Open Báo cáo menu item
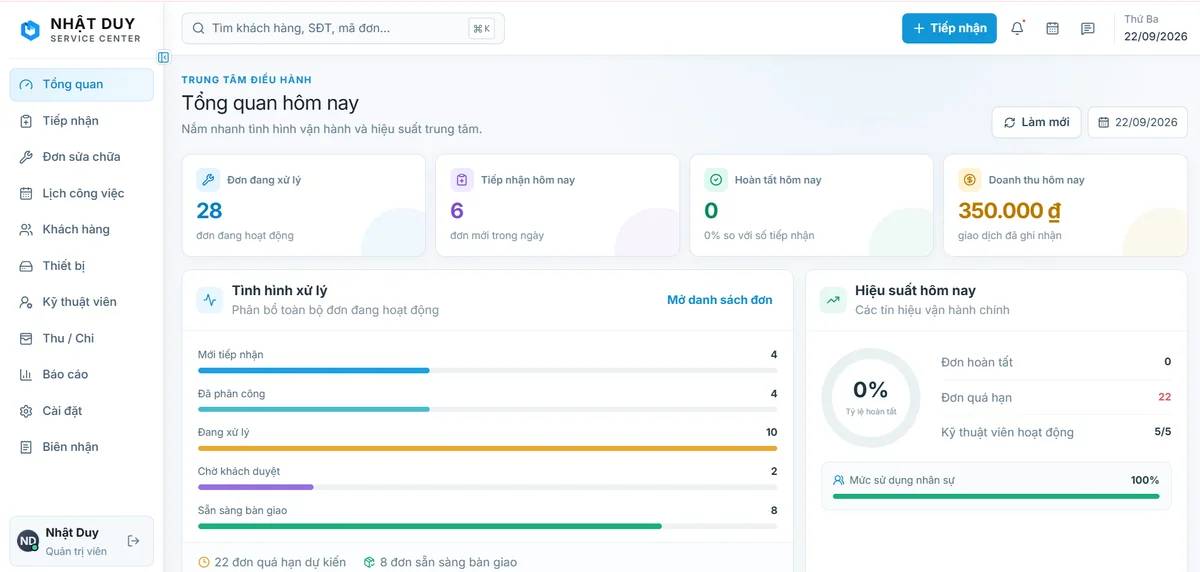Viewport: 1200px width, 572px height. tap(82, 374)
